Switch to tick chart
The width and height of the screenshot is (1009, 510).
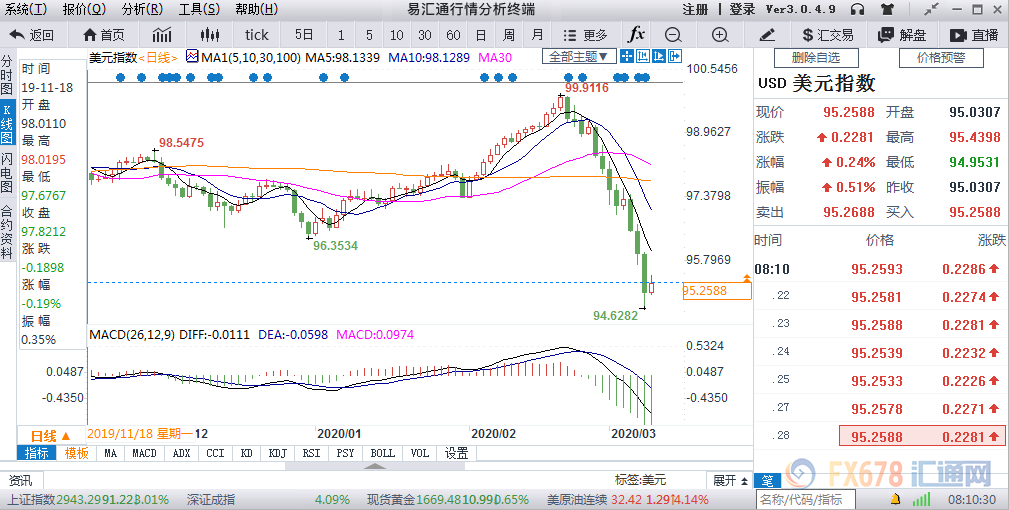pos(257,35)
